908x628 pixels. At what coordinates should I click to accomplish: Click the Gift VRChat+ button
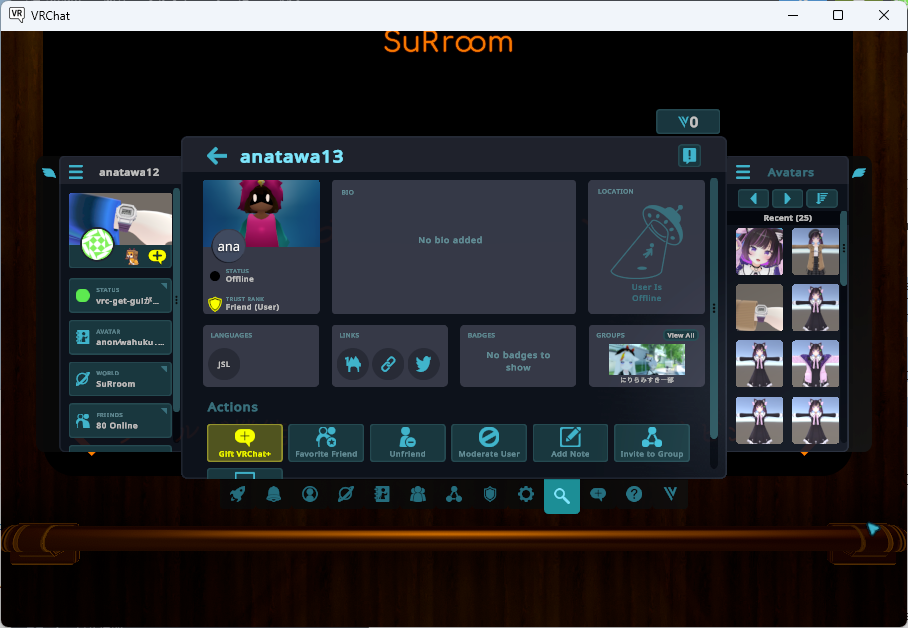pos(245,443)
